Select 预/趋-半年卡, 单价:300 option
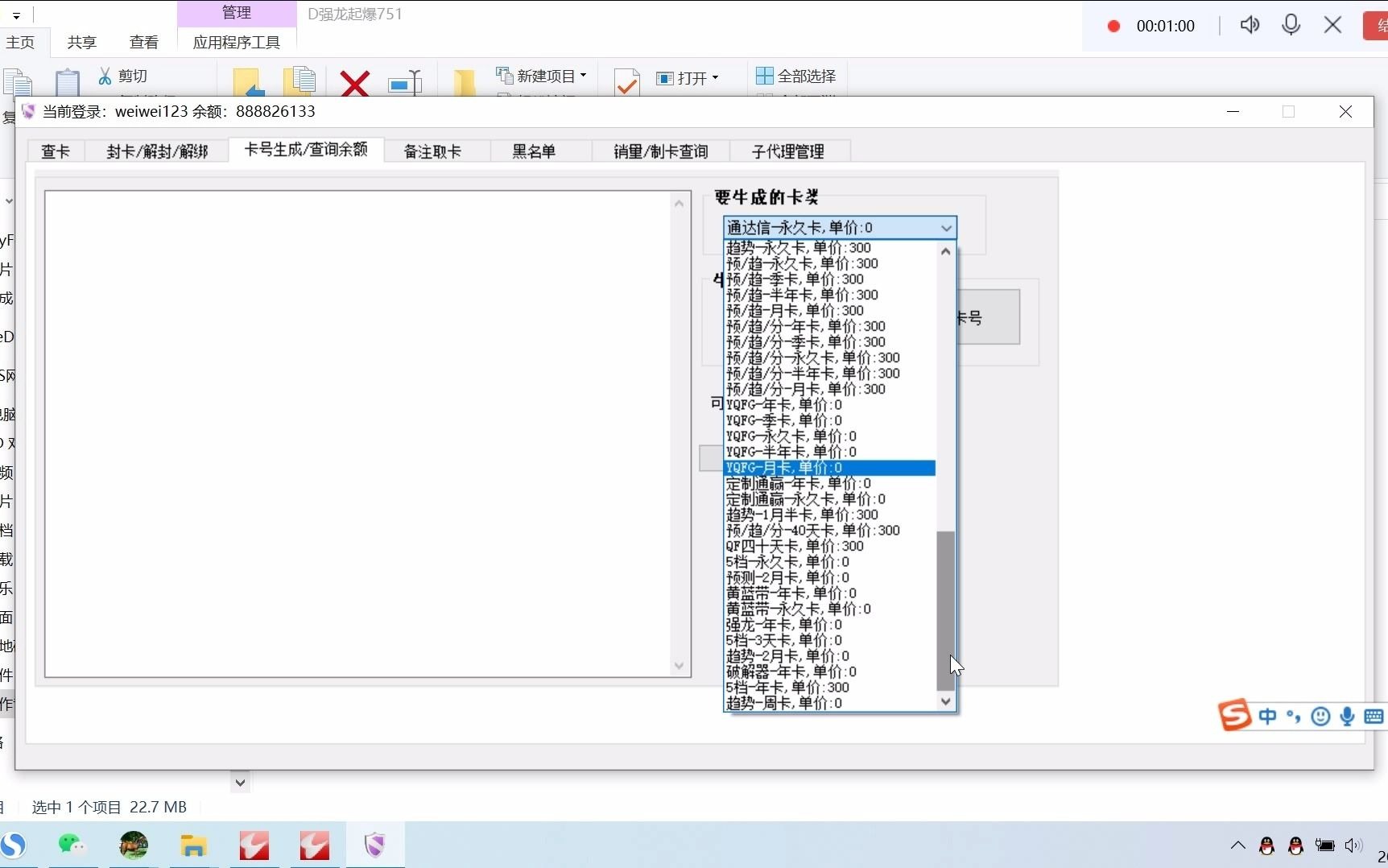The height and width of the screenshot is (868, 1388). [x=829, y=295]
